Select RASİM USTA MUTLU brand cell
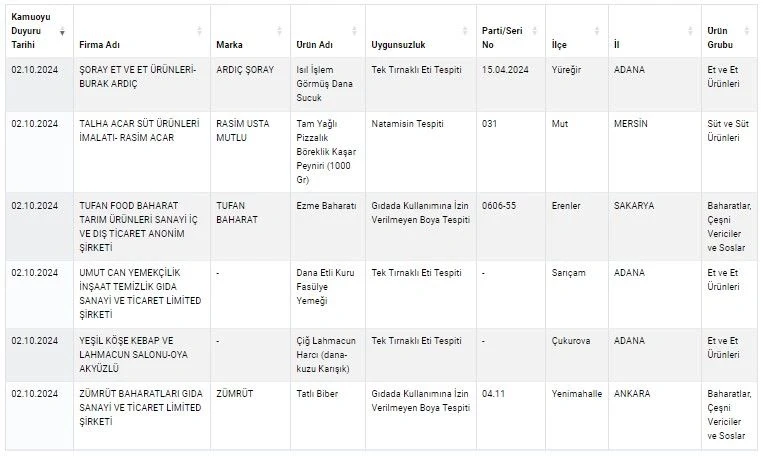763x458 pixels. coord(251,152)
